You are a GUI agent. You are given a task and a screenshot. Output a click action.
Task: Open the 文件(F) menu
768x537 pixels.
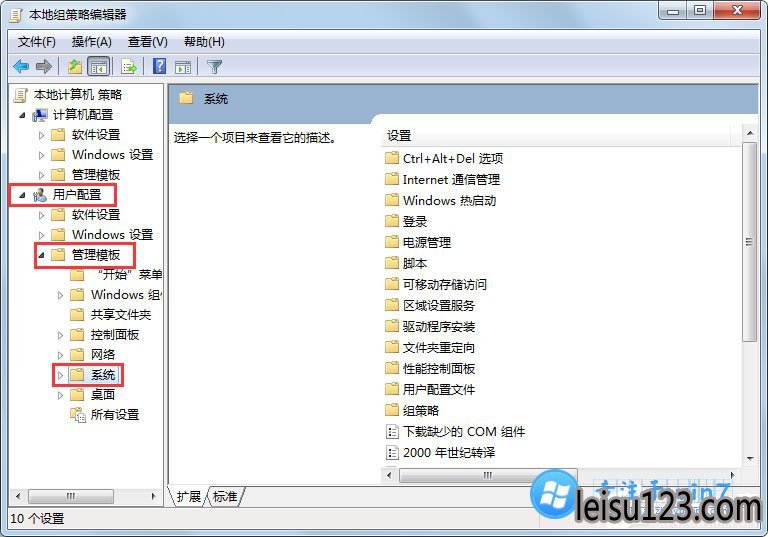point(36,42)
